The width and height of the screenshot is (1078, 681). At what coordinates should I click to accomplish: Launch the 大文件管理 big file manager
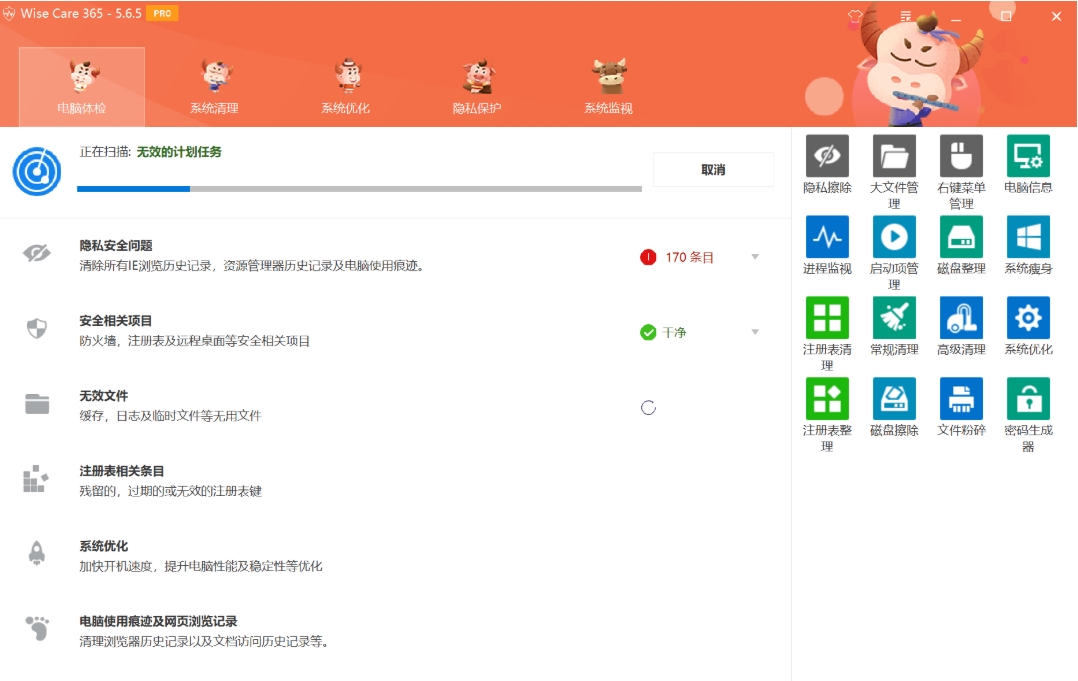(x=894, y=156)
